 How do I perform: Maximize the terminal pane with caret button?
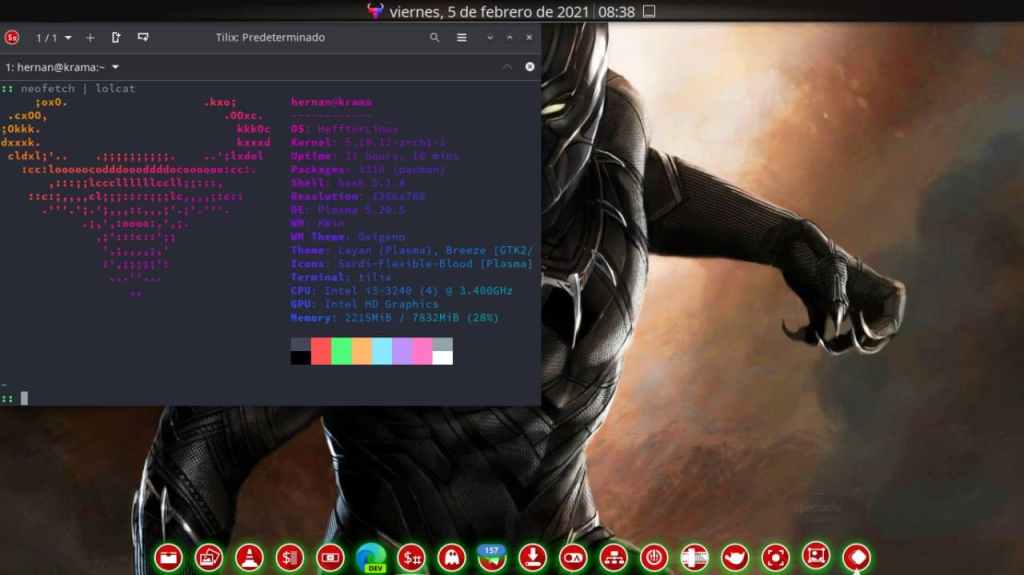[x=506, y=67]
